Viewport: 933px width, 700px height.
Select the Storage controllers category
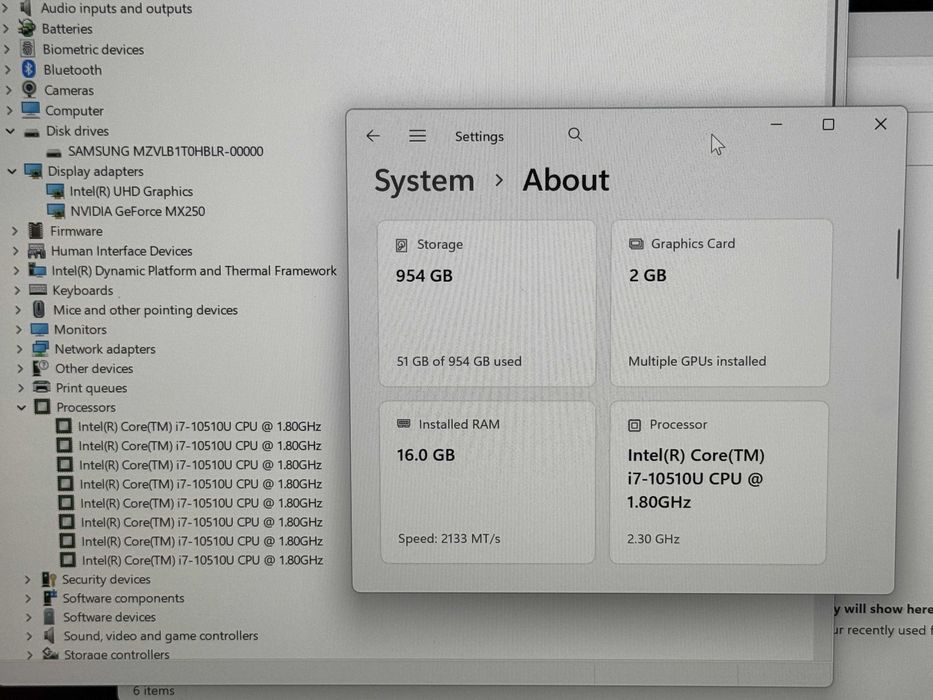click(117, 654)
